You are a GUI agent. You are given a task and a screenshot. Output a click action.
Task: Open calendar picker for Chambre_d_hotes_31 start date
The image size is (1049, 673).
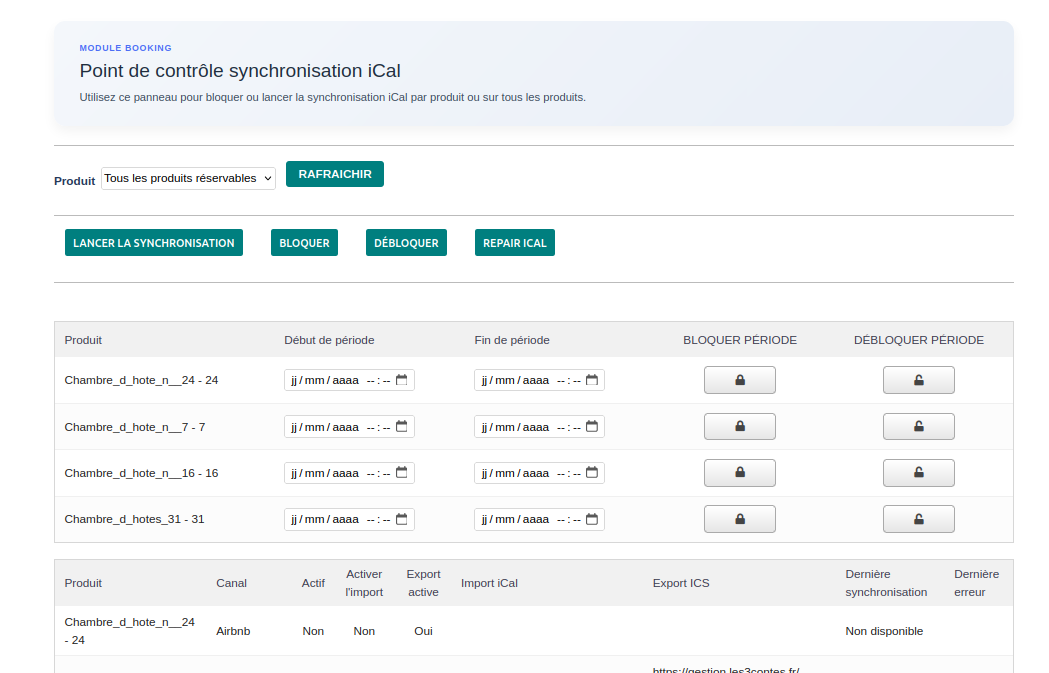click(402, 519)
